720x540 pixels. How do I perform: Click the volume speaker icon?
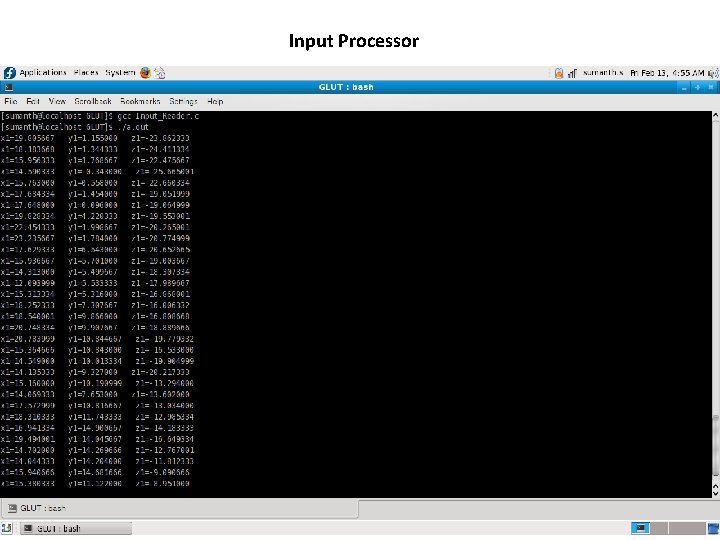(x=713, y=73)
